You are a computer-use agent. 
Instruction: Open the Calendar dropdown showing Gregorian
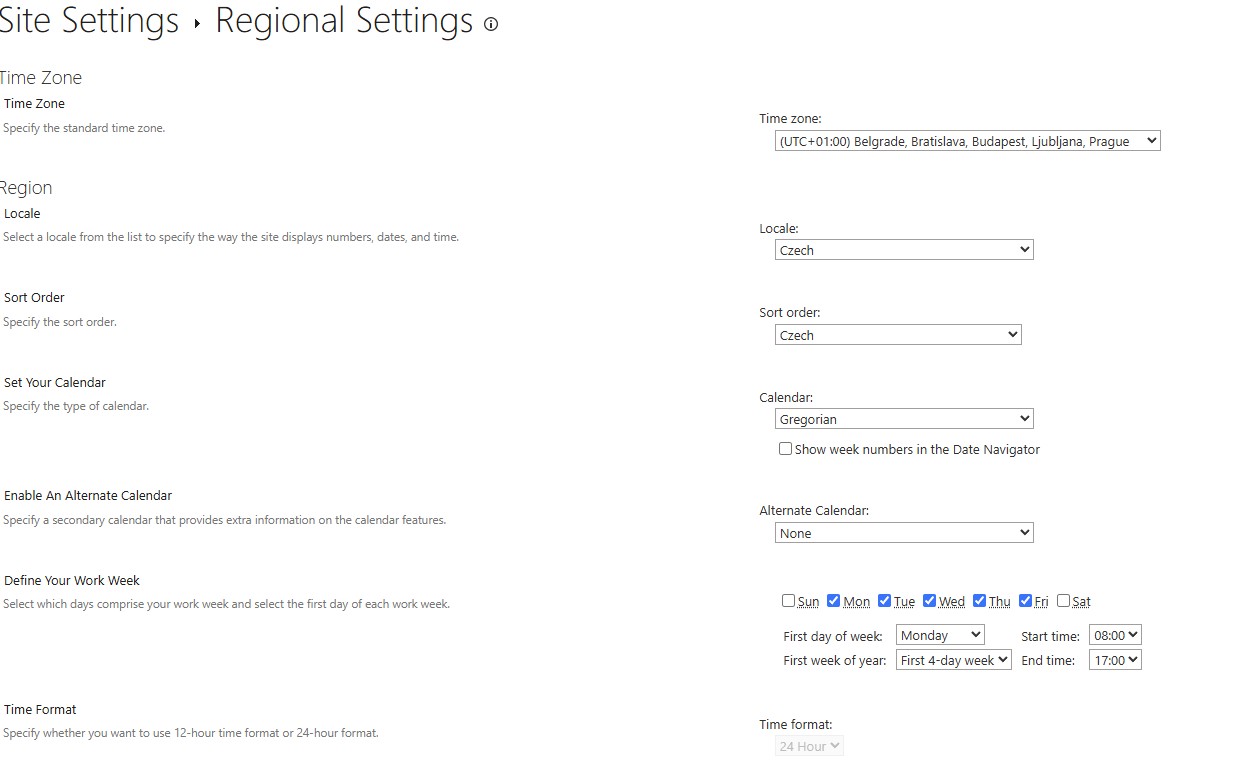[904, 419]
